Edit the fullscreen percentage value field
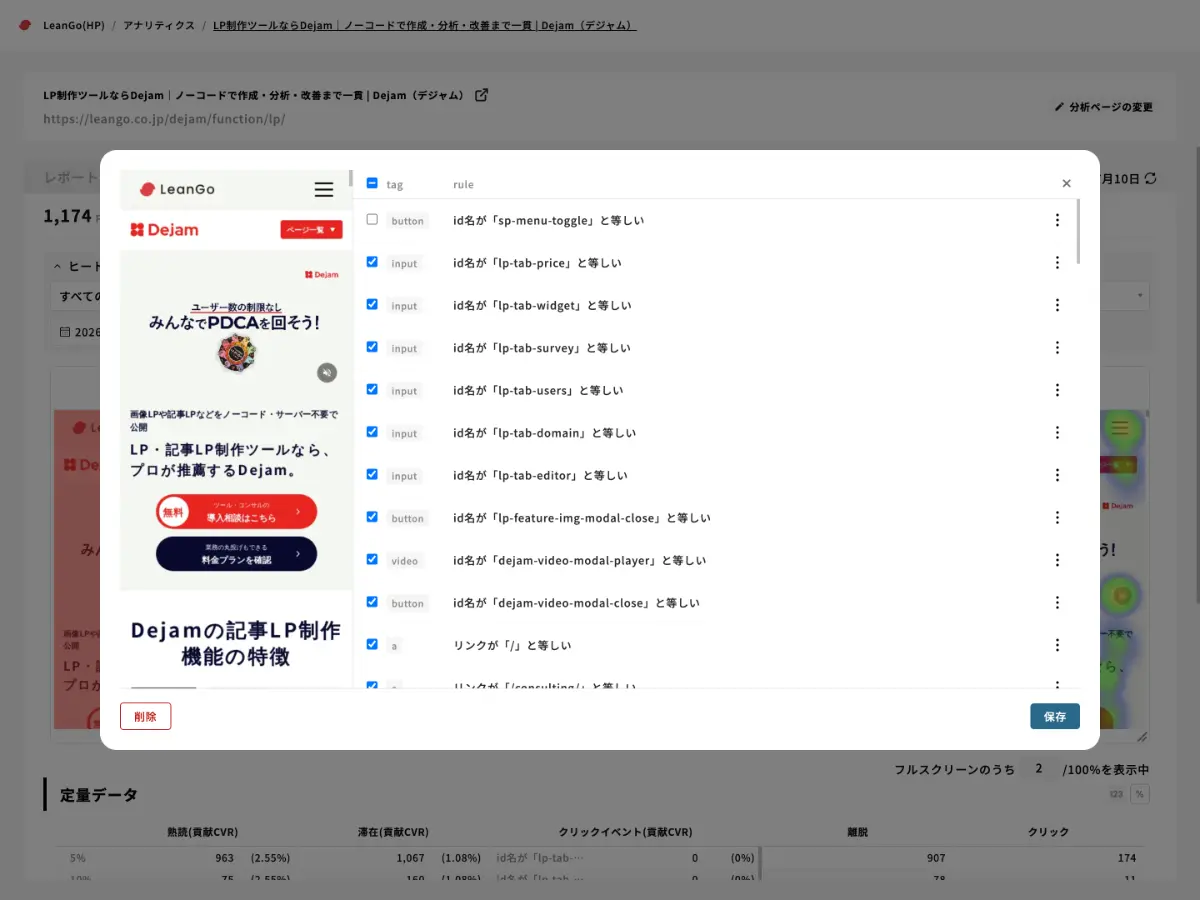The image size is (1200, 900). [1039, 769]
